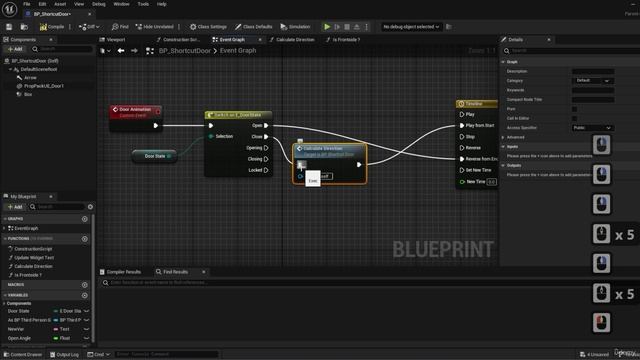
Task: Click the Browse to asset icon
Action: pyautogui.click(x=24, y=27)
